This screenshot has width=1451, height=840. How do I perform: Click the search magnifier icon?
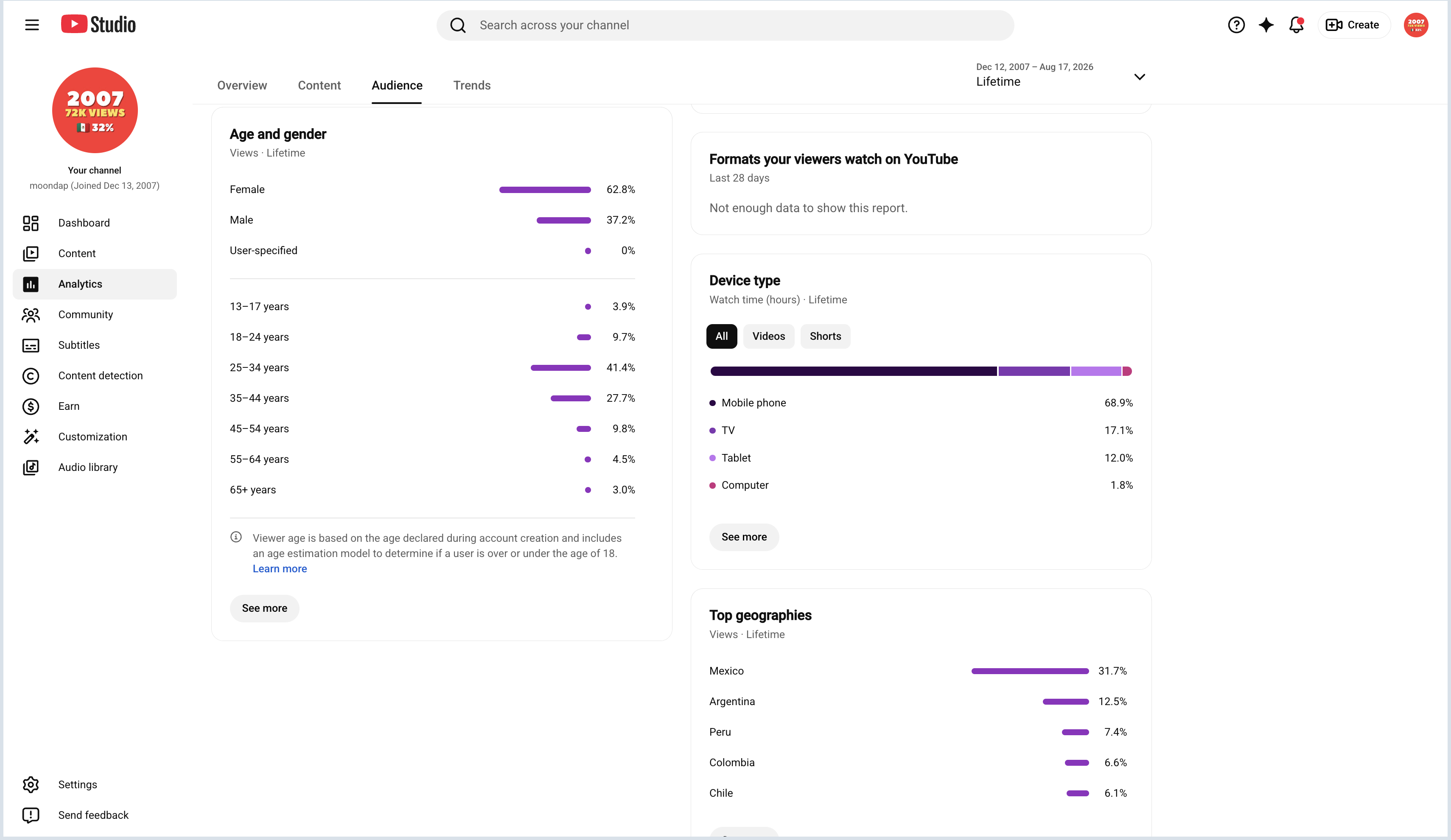(x=458, y=25)
